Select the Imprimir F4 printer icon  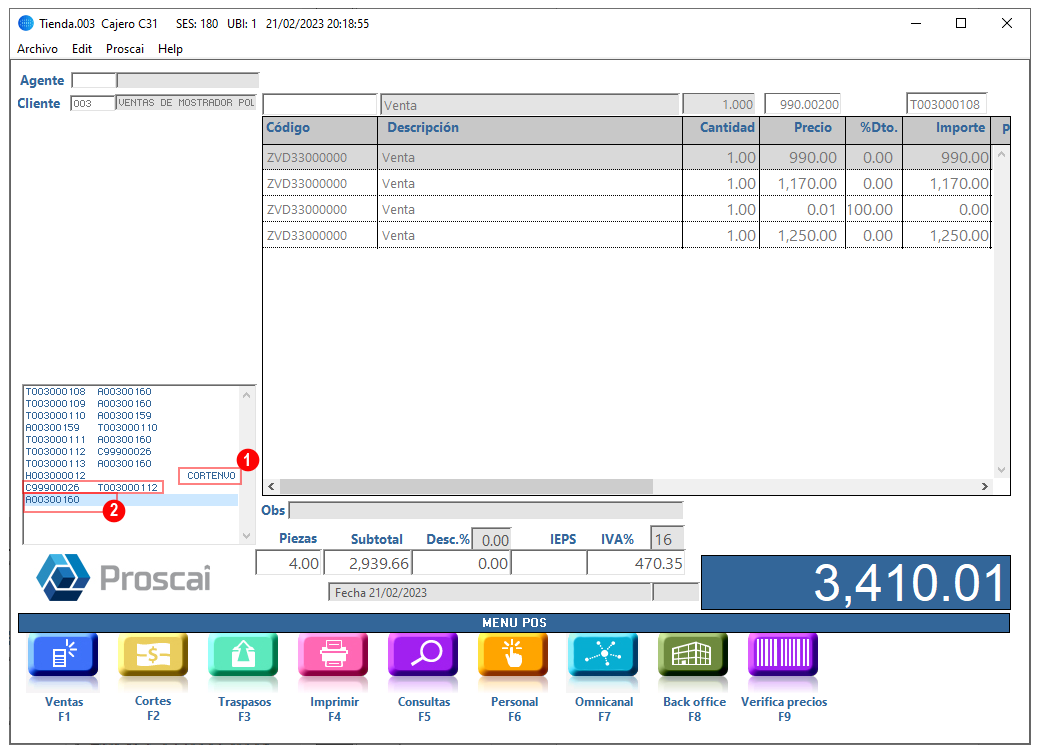(334, 654)
